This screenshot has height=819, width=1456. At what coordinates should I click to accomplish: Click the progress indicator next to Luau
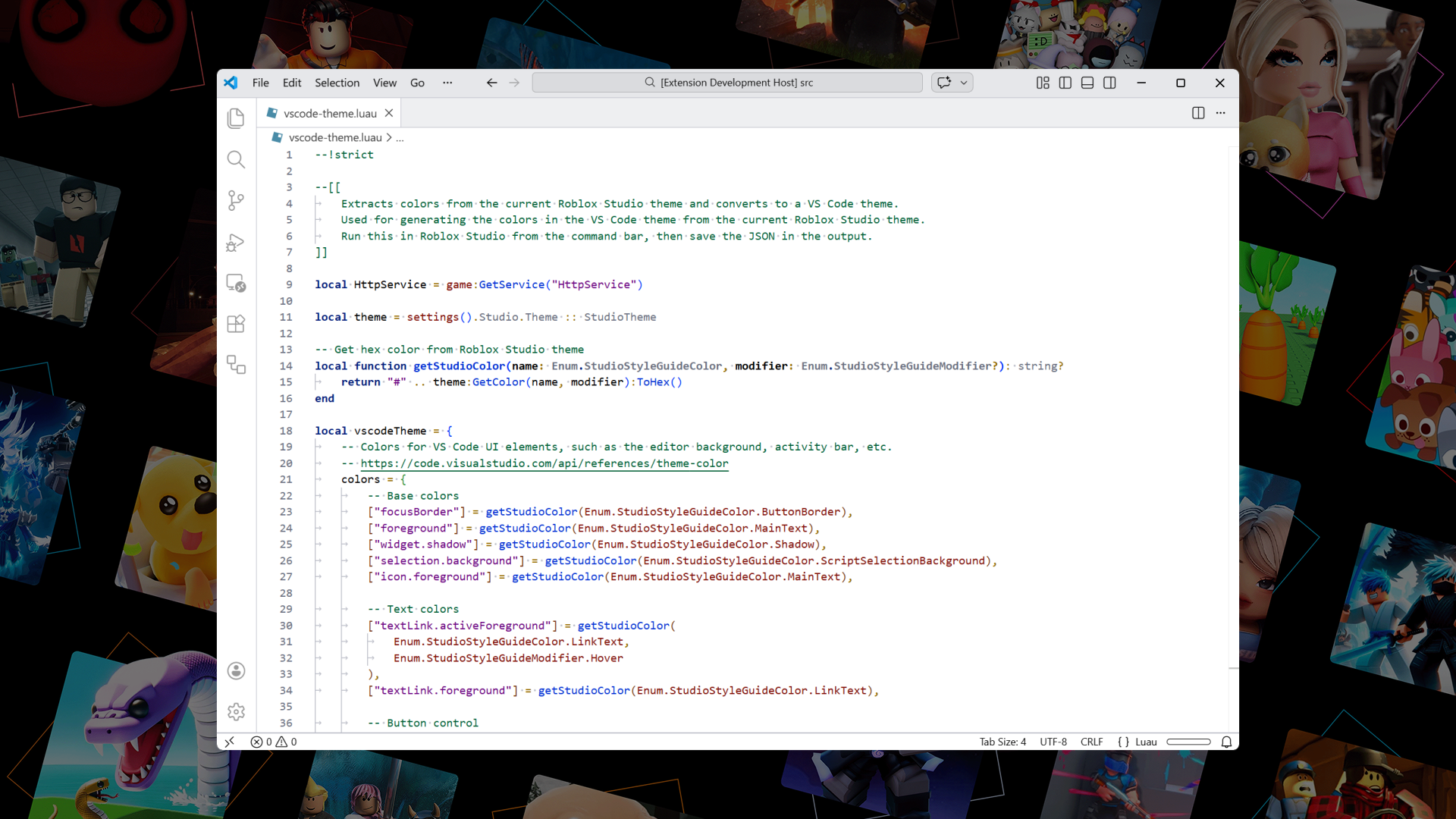pyautogui.click(x=1188, y=742)
